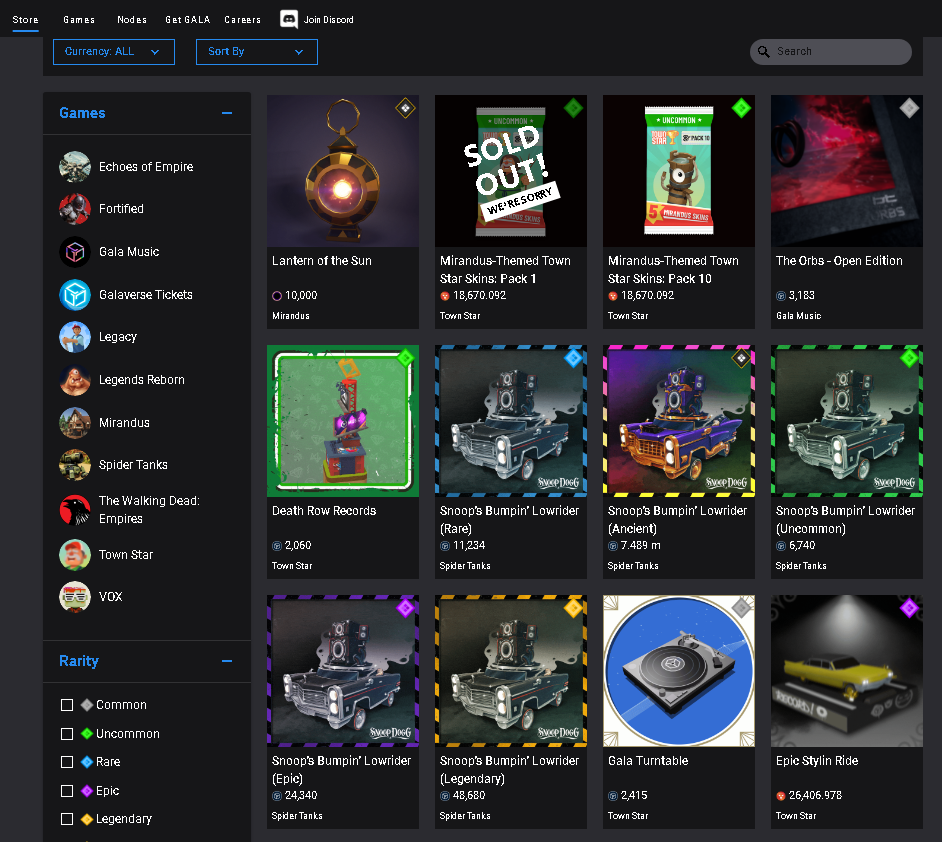Click the search magnifier icon

pyautogui.click(x=764, y=52)
